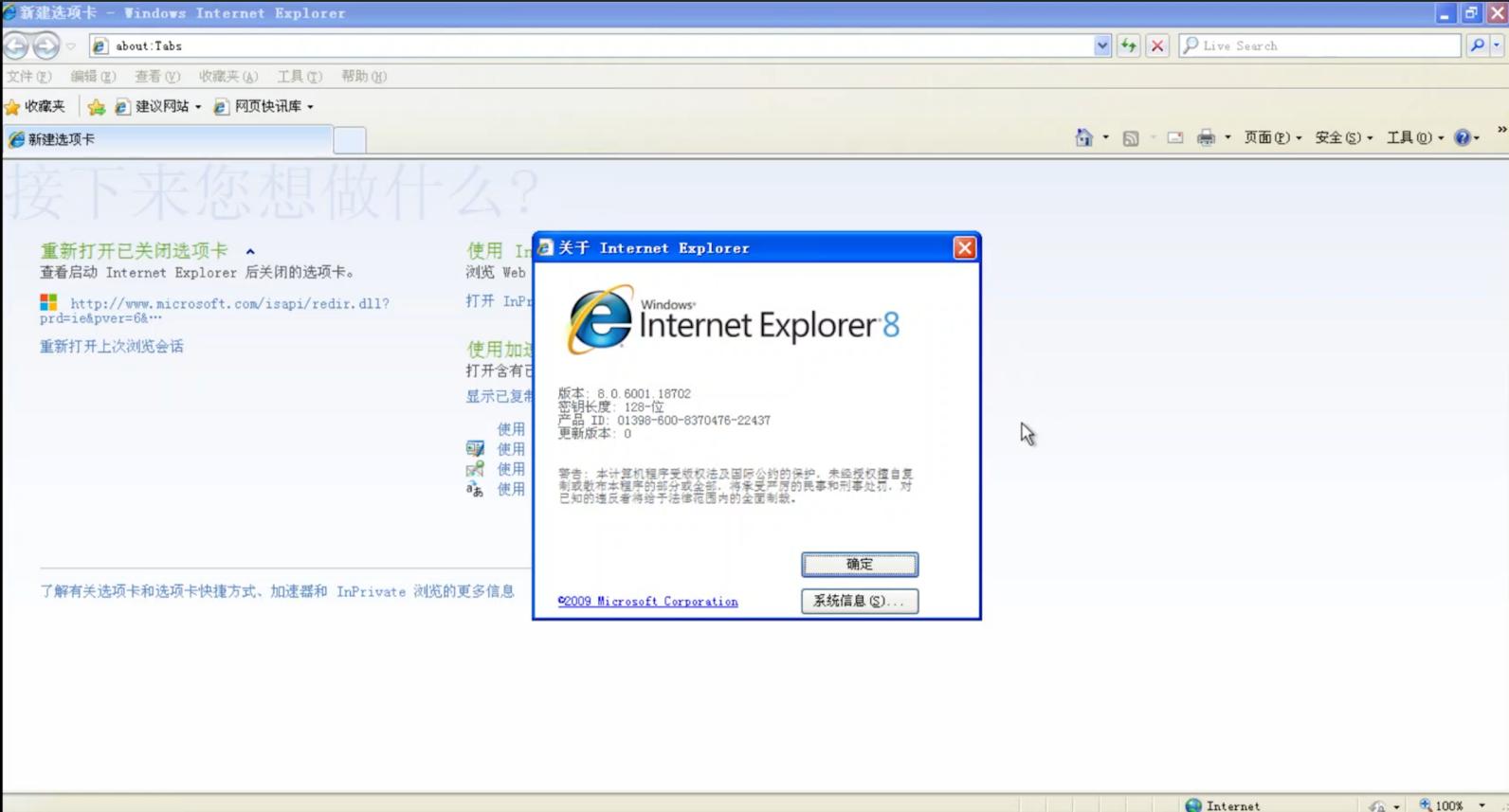The width and height of the screenshot is (1509, 812).
Task: Click the 密钥长度: 128-位 text
Action: pos(611,406)
